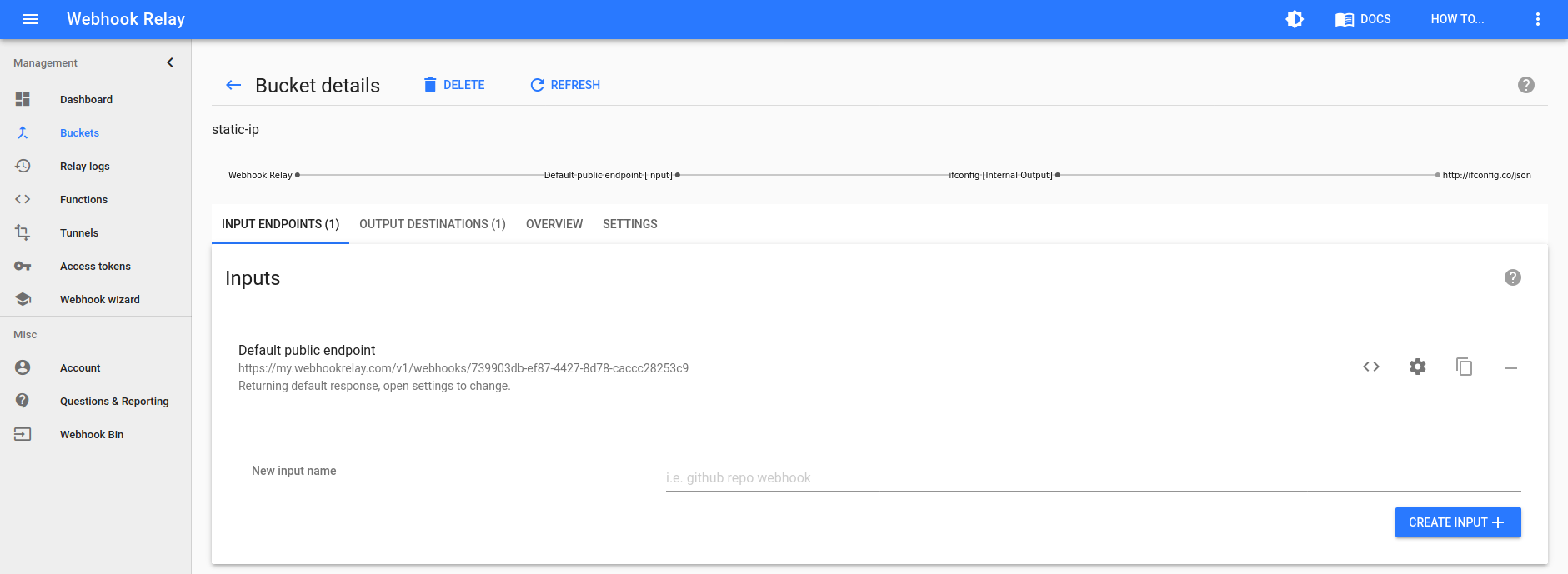Click the DELETE bucket button
Image resolution: width=1568 pixels, height=574 pixels.
453,85
